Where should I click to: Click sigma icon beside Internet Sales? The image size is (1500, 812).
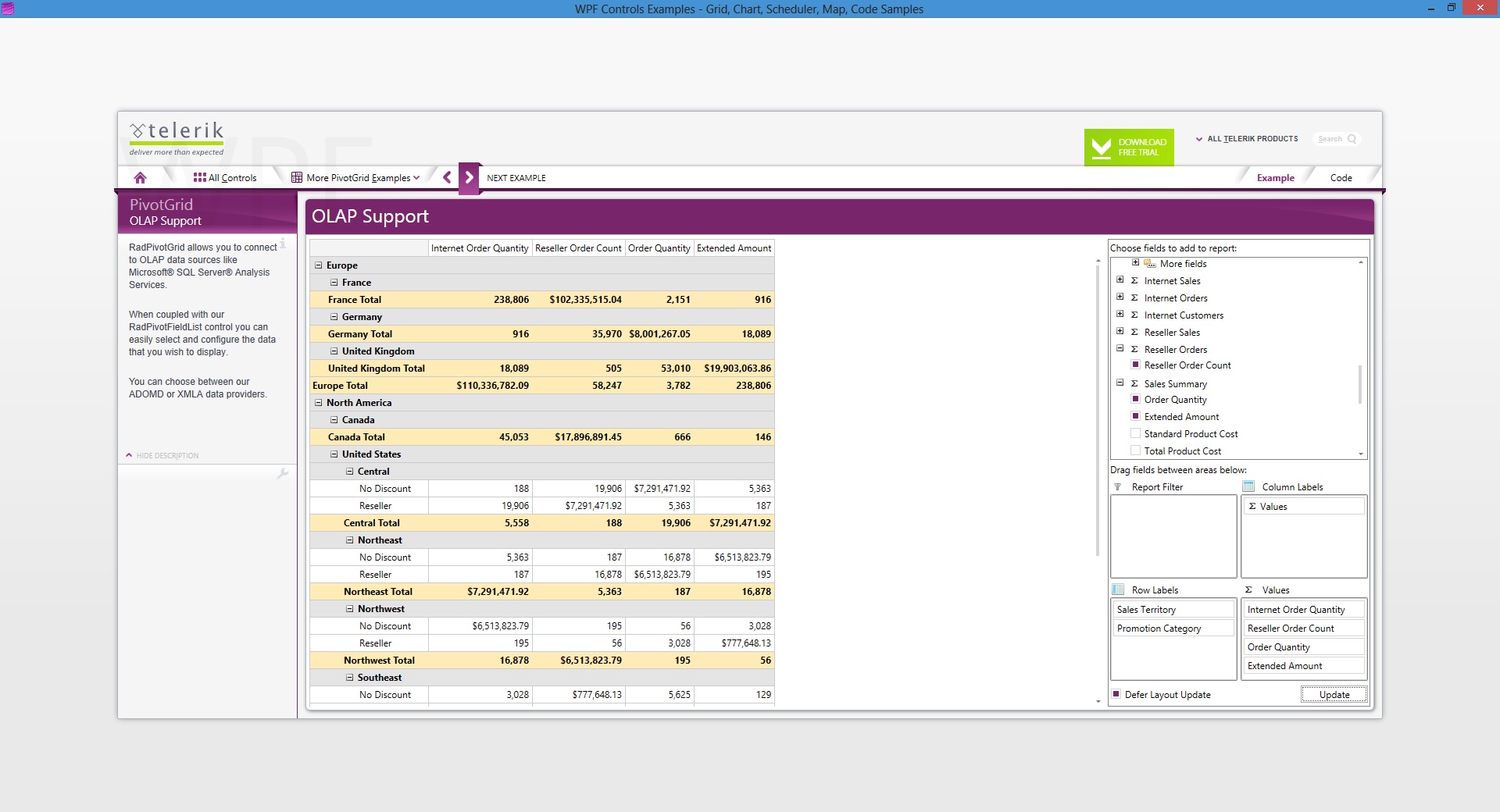(x=1134, y=281)
